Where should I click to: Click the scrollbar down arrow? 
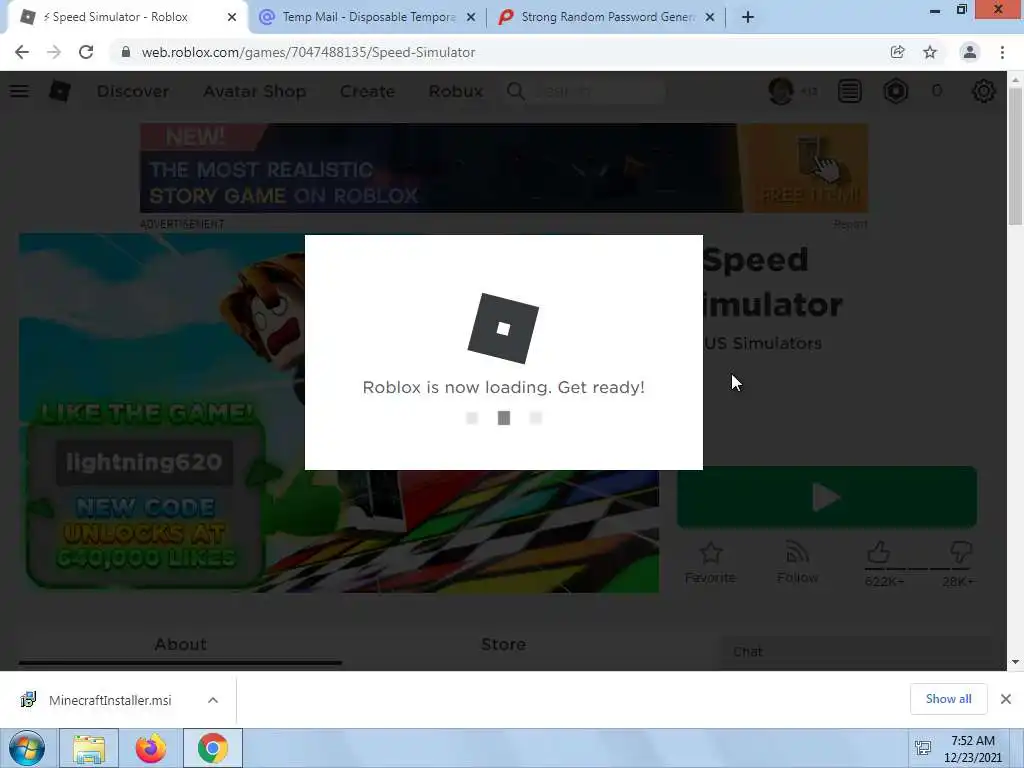(x=1015, y=662)
